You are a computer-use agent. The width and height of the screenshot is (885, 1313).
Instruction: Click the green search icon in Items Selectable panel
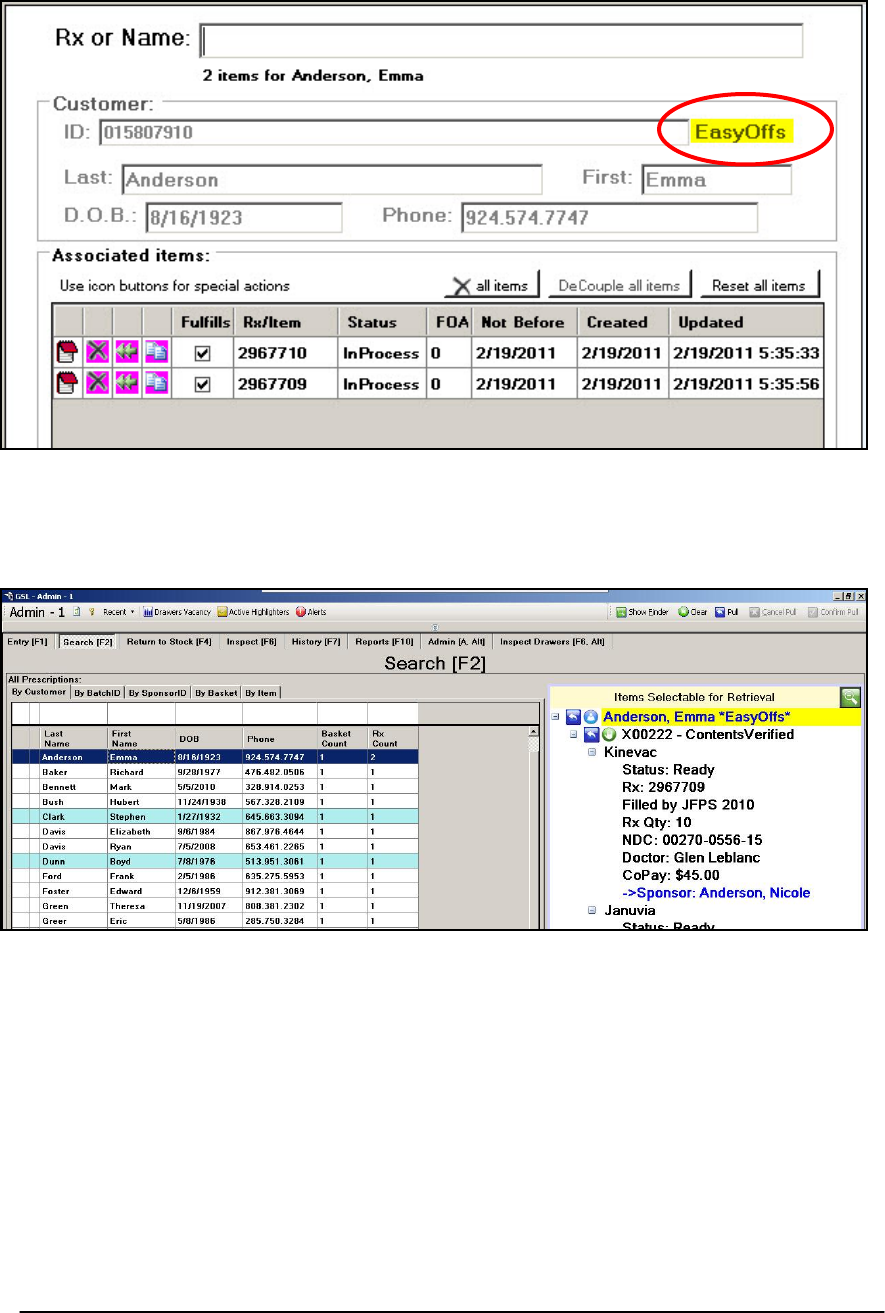849,698
